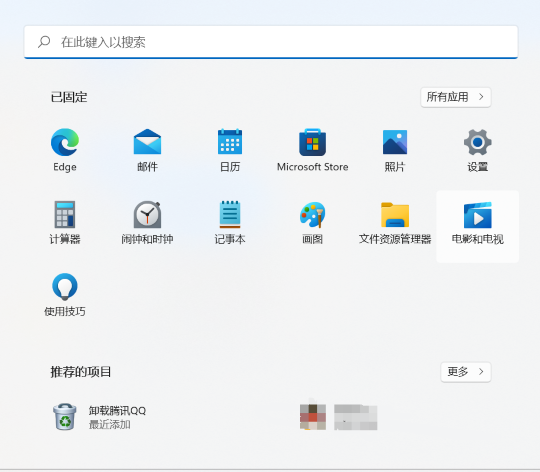The height and width of the screenshot is (472, 540).
Task: Open 文件资源管理器 file explorer
Action: pos(395,222)
